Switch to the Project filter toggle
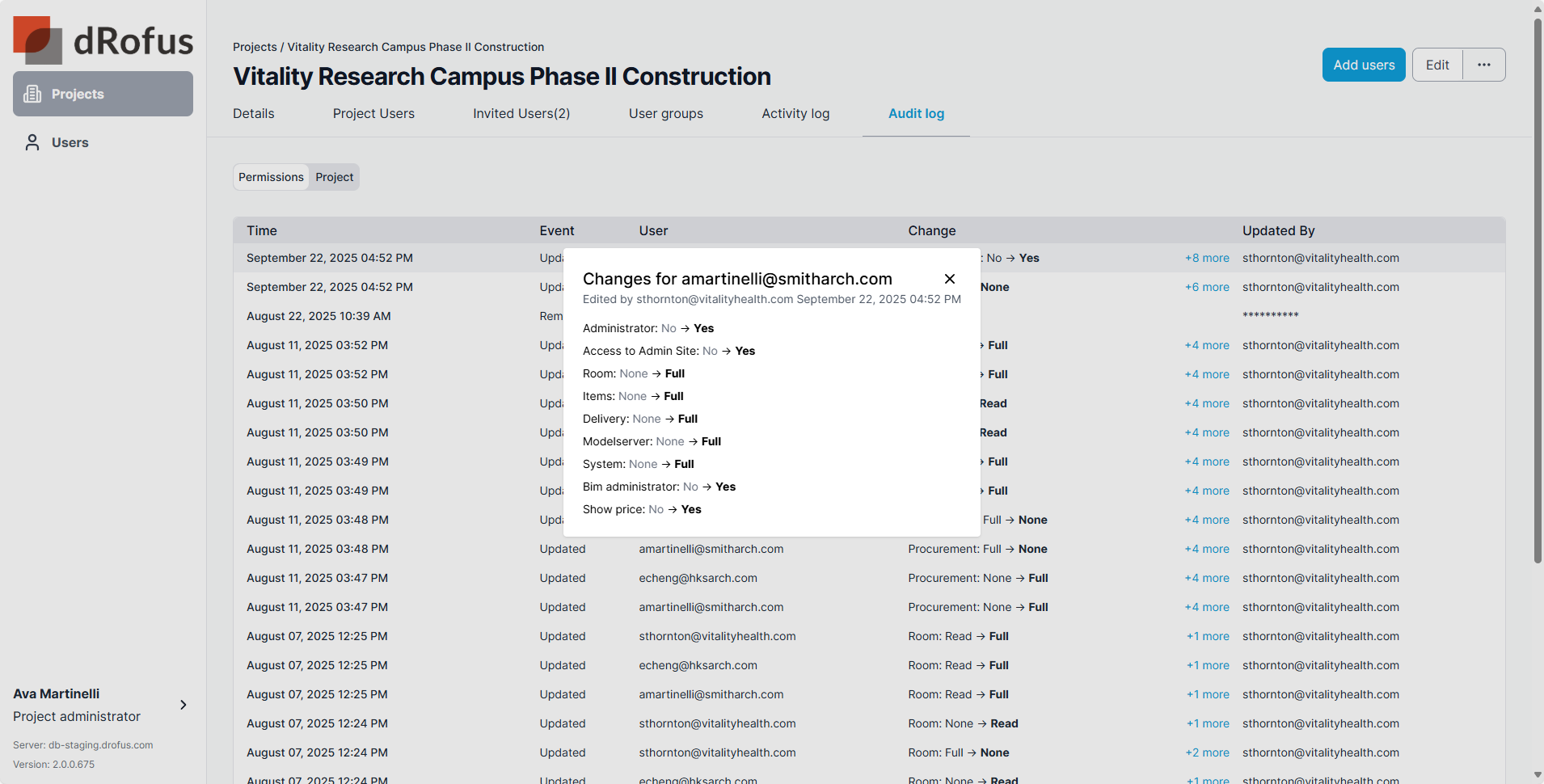The image size is (1544, 784). pos(334,177)
